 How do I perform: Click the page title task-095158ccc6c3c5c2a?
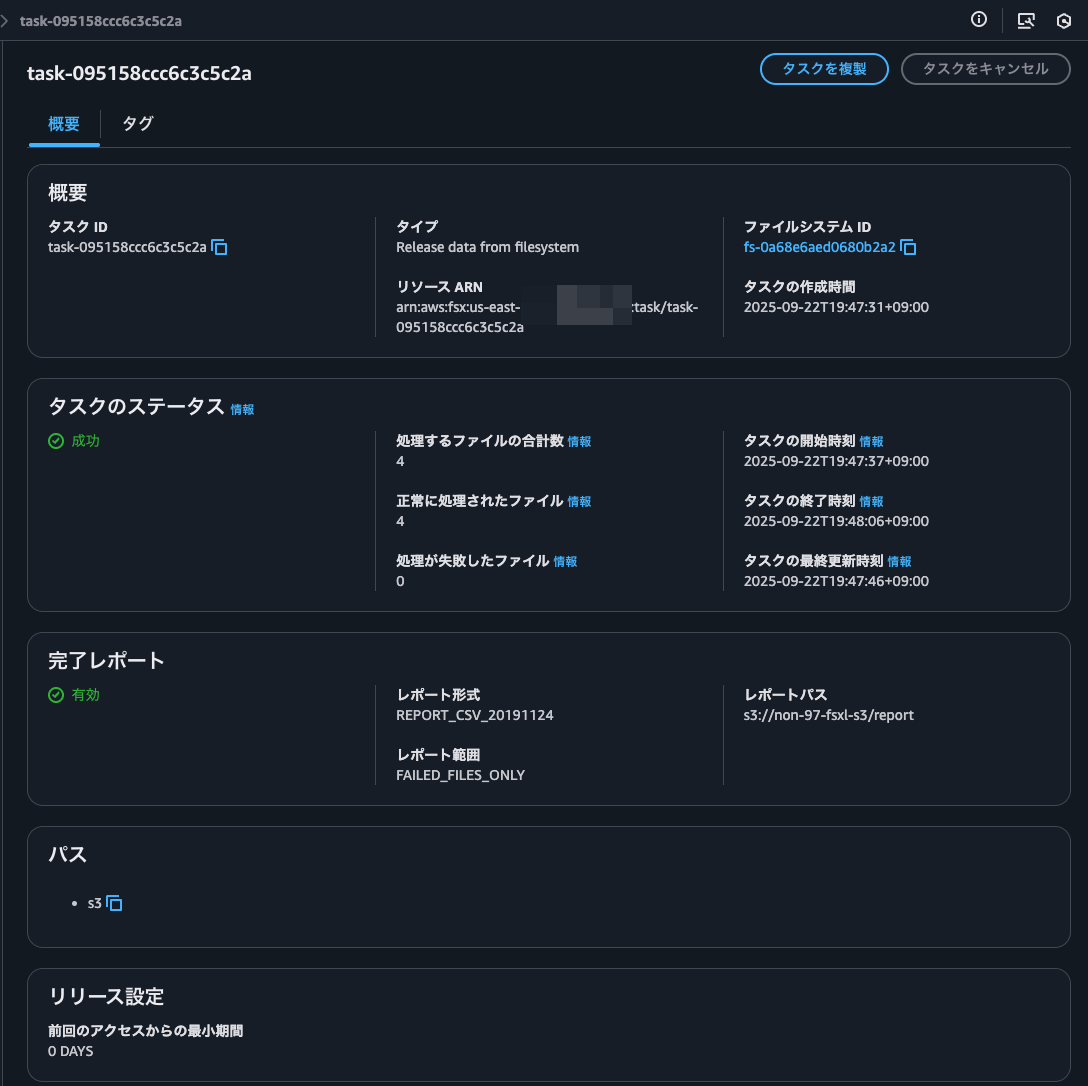pos(139,73)
